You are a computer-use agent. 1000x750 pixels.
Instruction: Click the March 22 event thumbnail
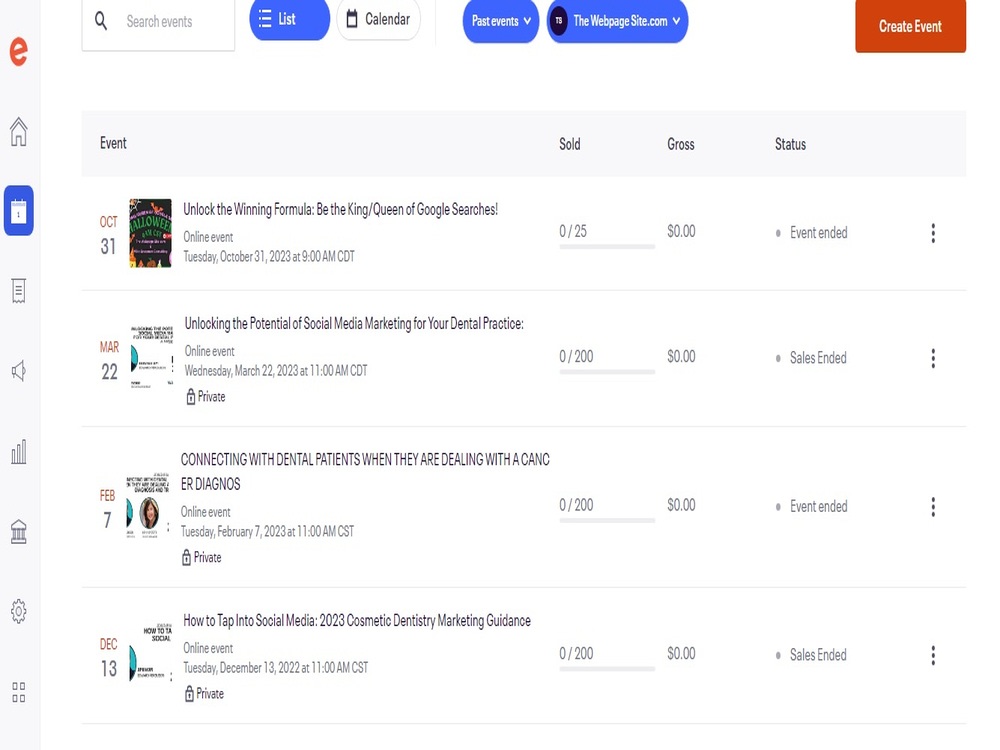152,357
